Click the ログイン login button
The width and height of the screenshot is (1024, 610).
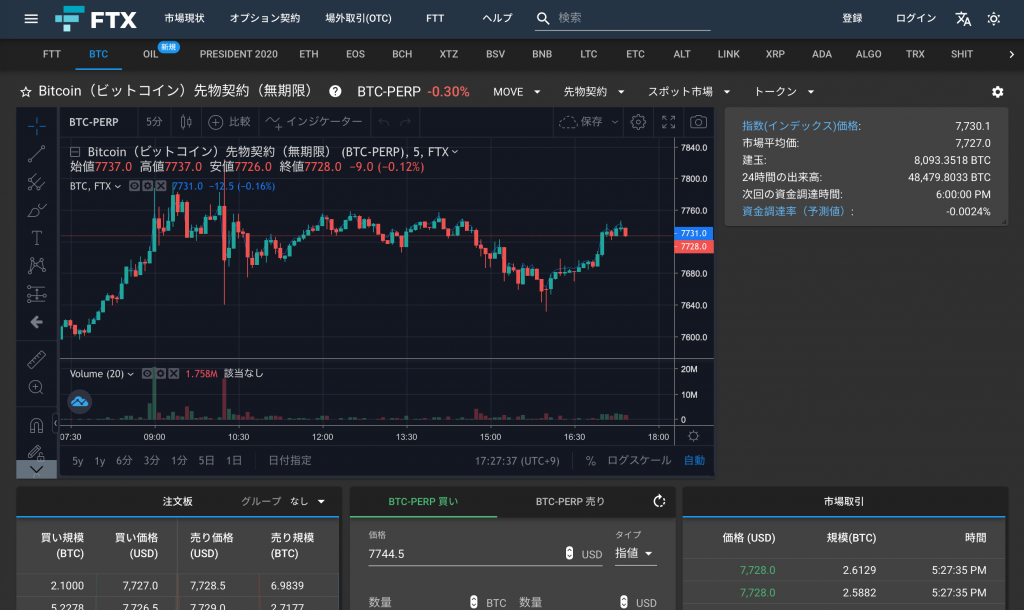tap(916, 18)
